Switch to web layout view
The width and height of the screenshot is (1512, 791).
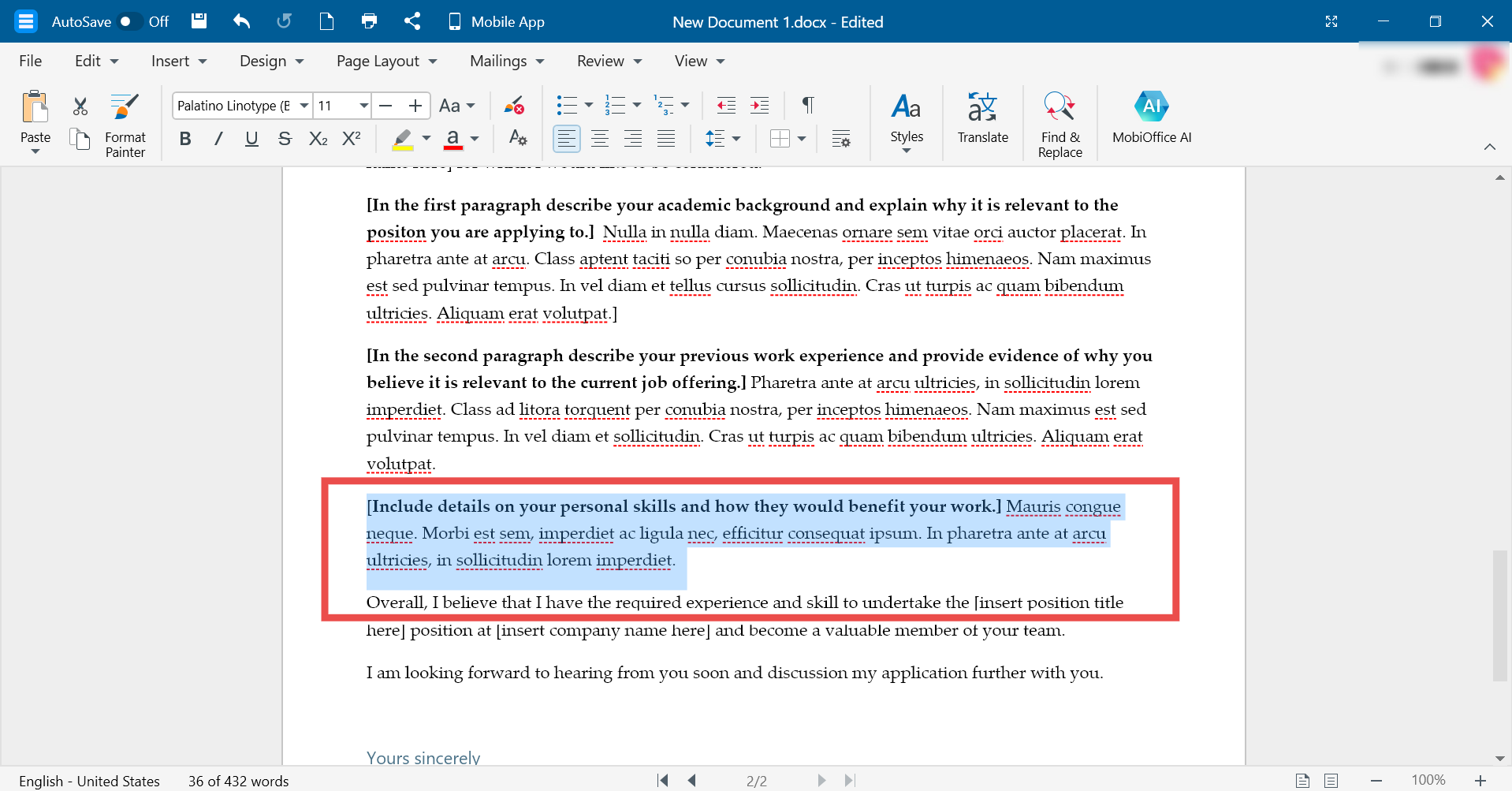coord(1331,780)
